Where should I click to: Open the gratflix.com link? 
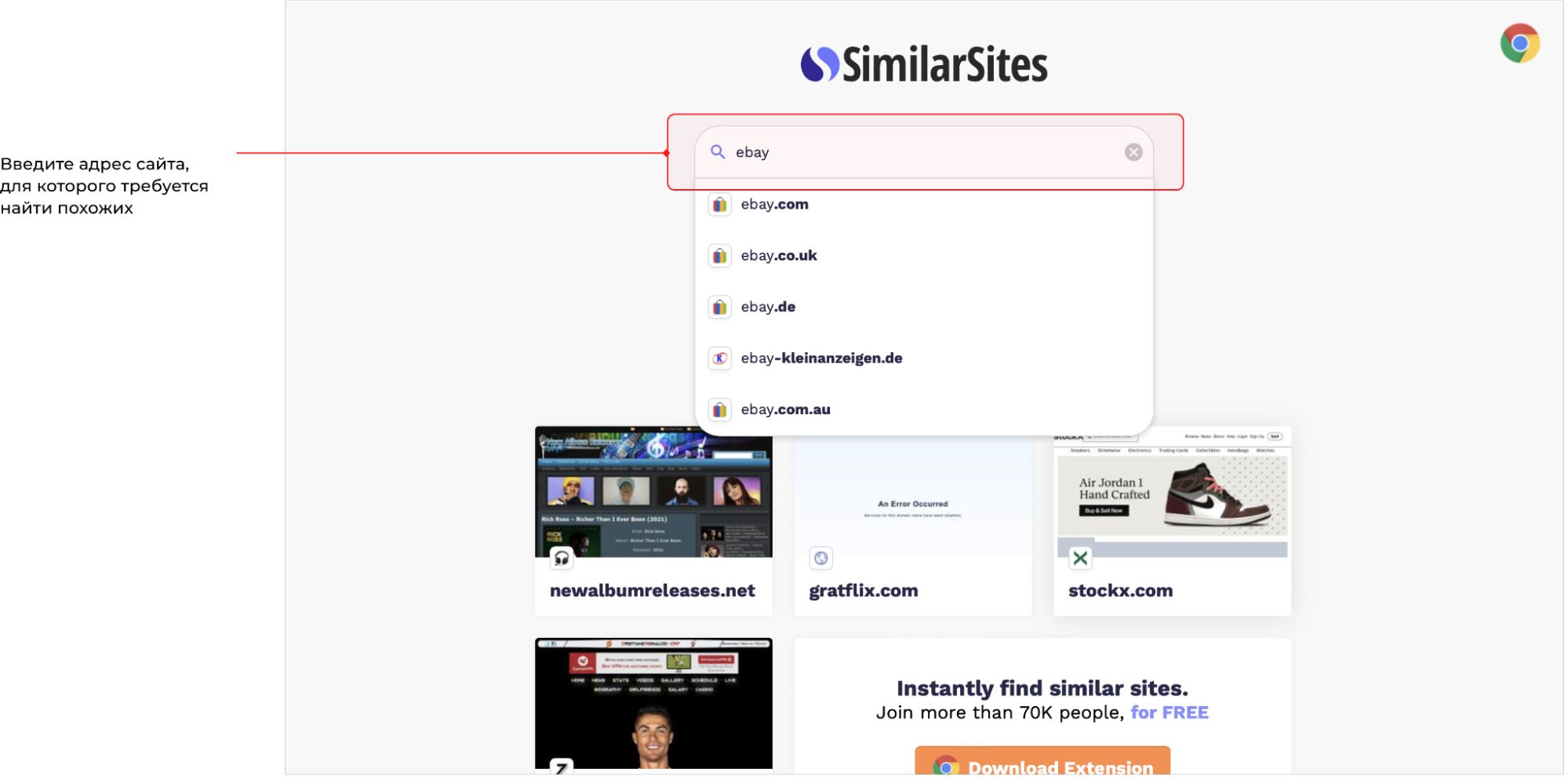pyautogui.click(x=863, y=591)
